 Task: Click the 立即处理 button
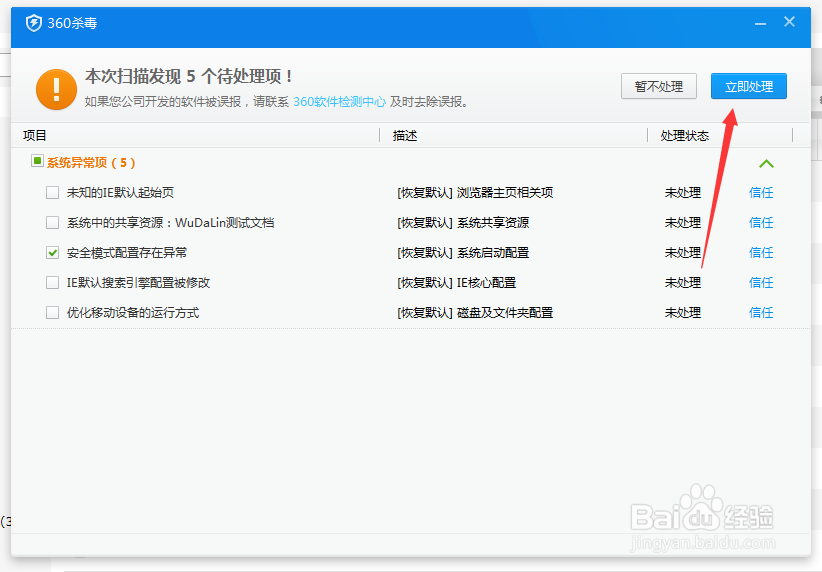point(749,86)
